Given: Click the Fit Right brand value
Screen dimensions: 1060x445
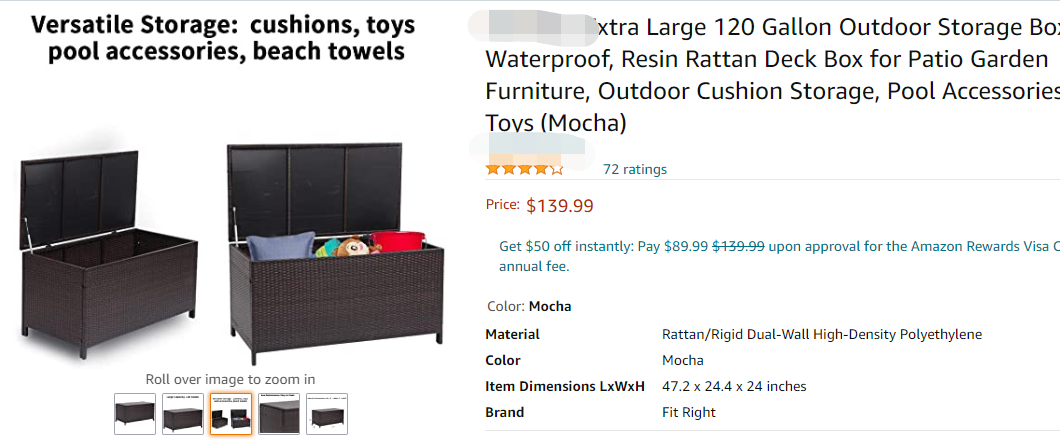Looking at the screenshot, I should pyautogui.click(x=689, y=412).
